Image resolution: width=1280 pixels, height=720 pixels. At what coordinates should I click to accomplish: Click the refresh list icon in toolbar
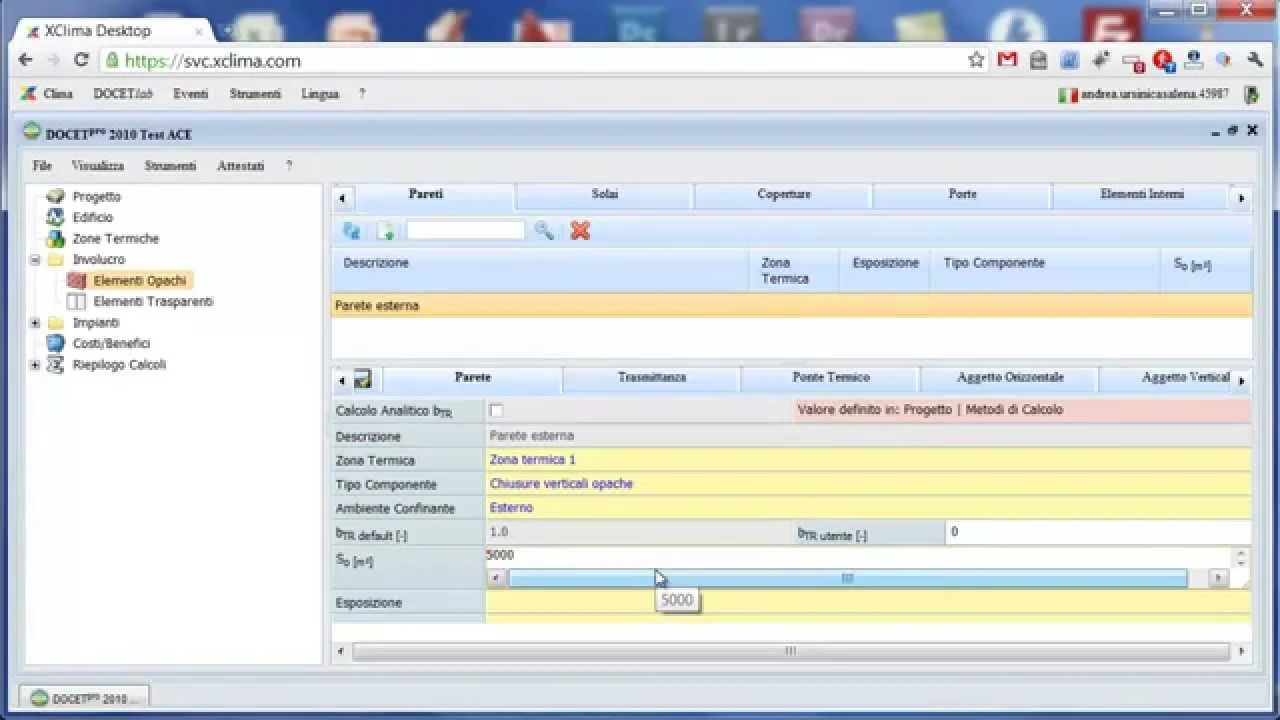[351, 231]
